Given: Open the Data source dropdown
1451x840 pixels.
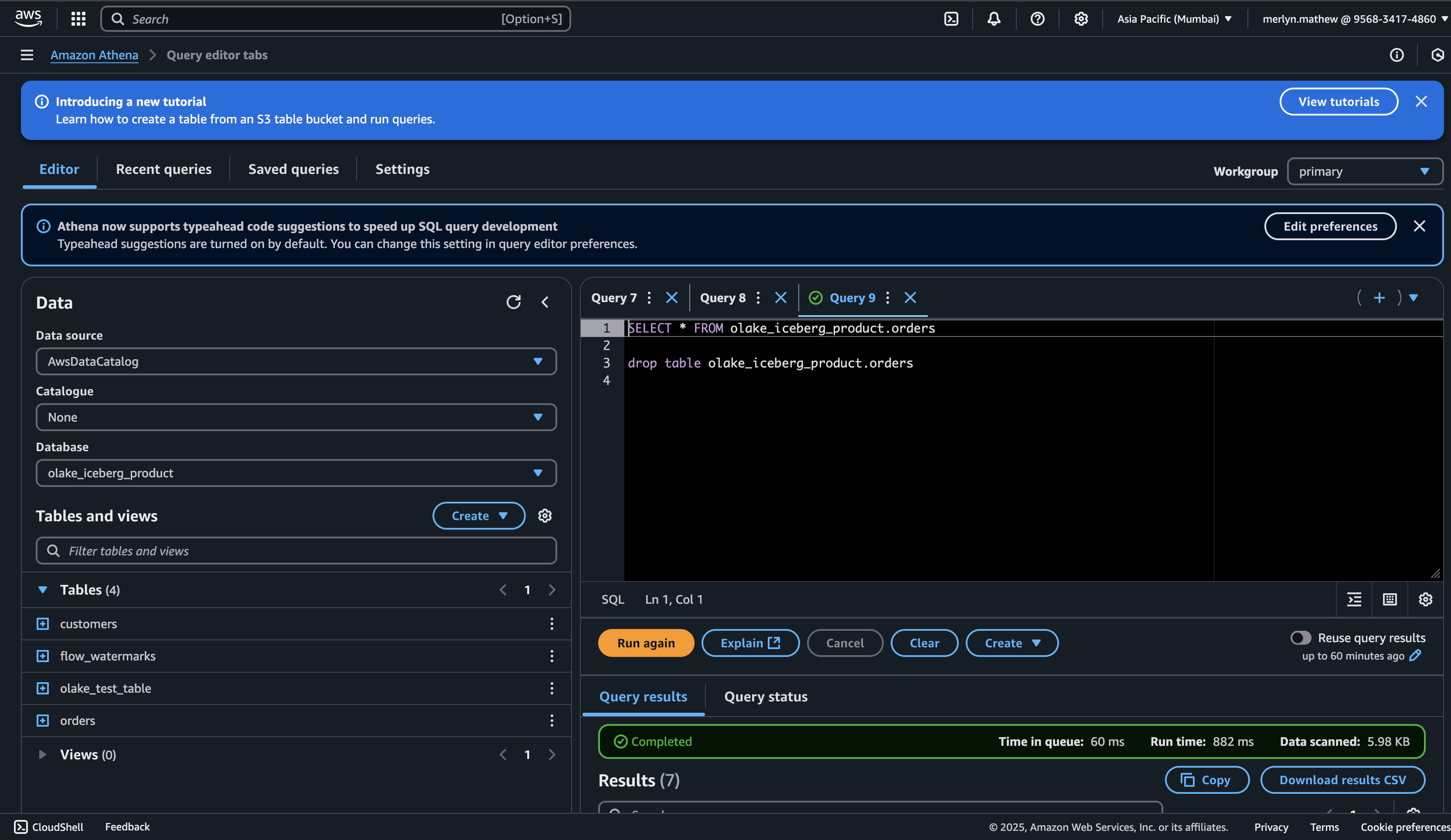Looking at the screenshot, I should pyautogui.click(x=296, y=361).
